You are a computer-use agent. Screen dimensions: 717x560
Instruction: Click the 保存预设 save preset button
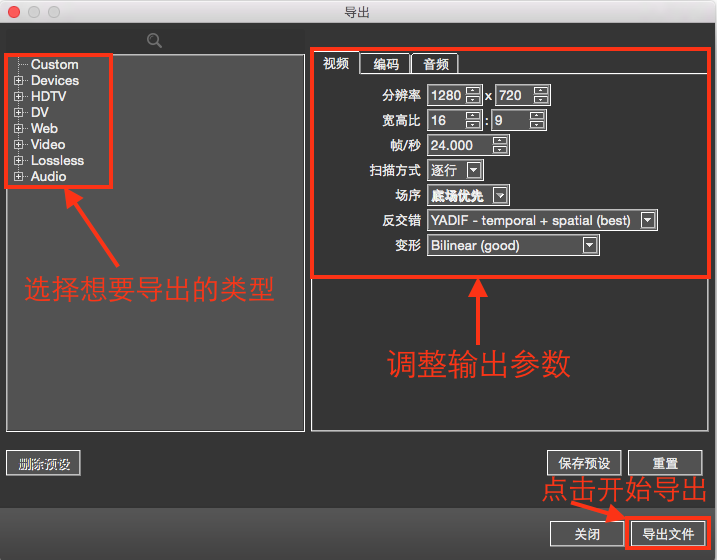[x=584, y=463]
